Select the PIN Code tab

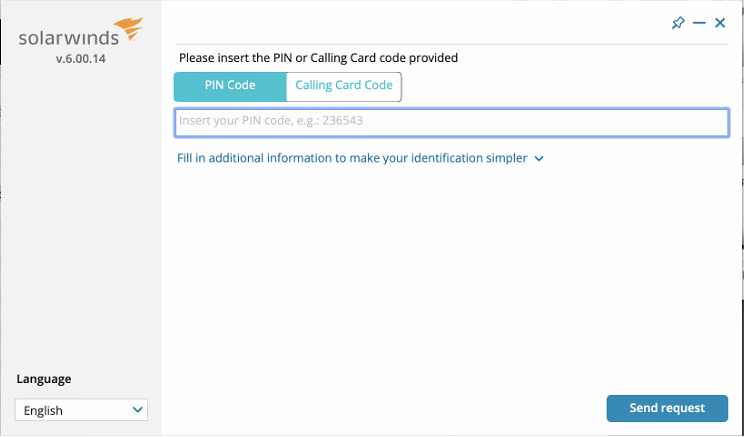coord(230,86)
